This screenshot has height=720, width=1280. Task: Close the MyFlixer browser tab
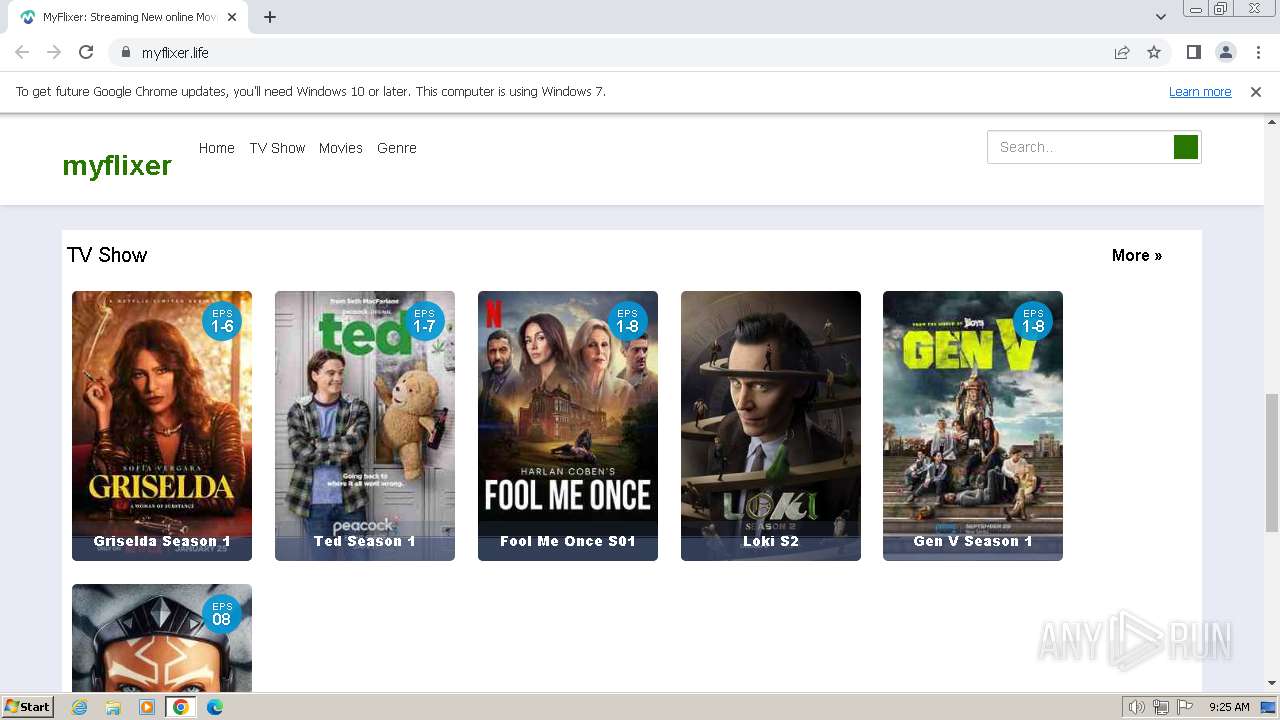232,17
